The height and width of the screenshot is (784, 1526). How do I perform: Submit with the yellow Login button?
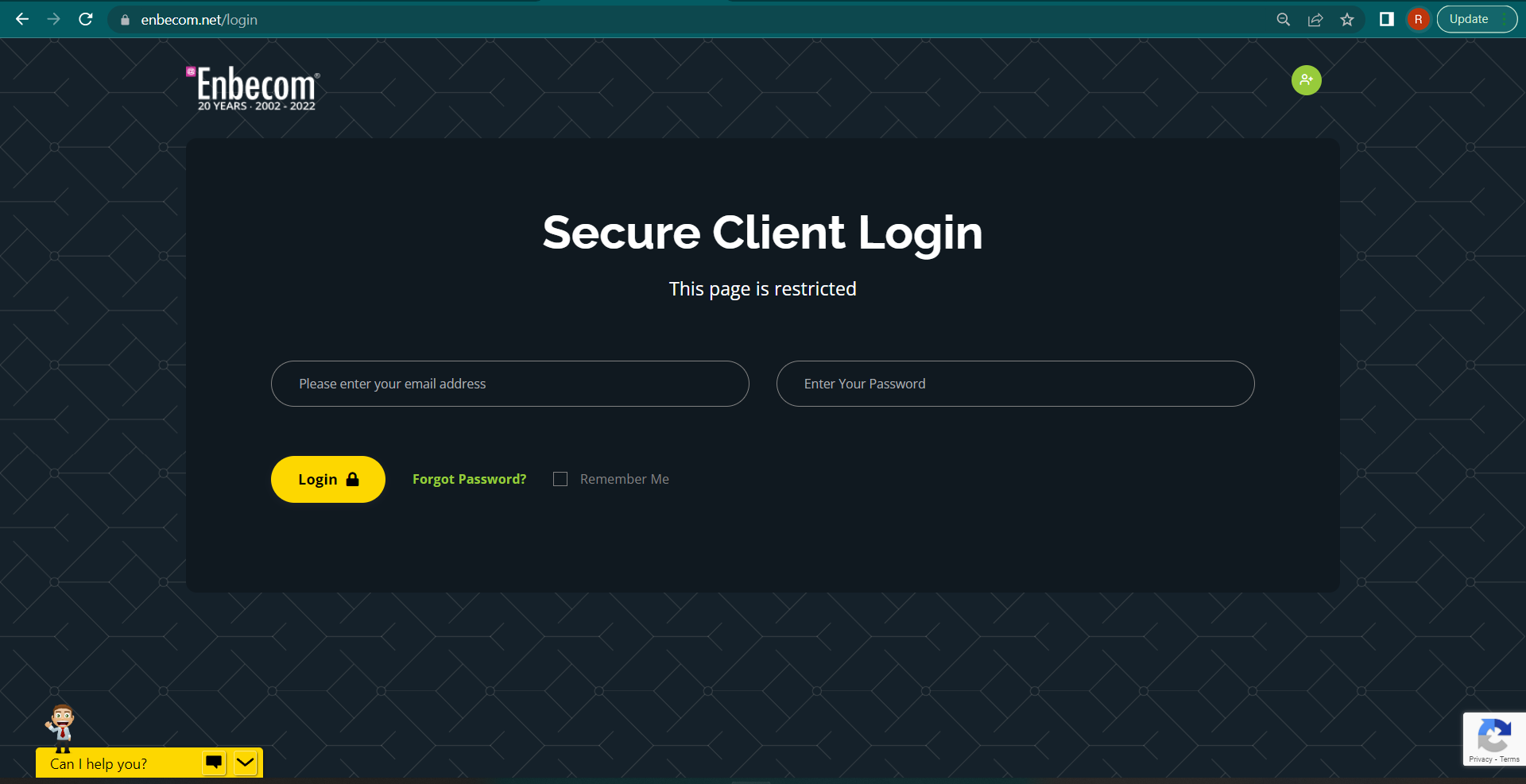[x=328, y=479]
